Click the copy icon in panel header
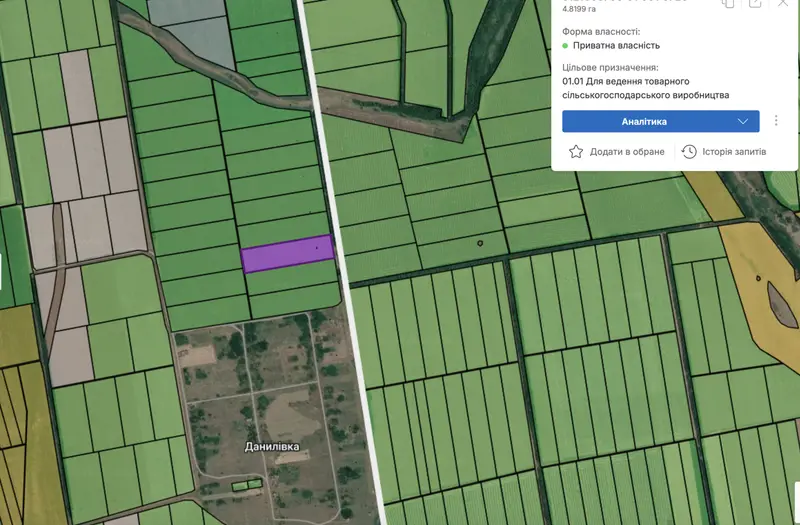800x525 pixels. point(729,3)
